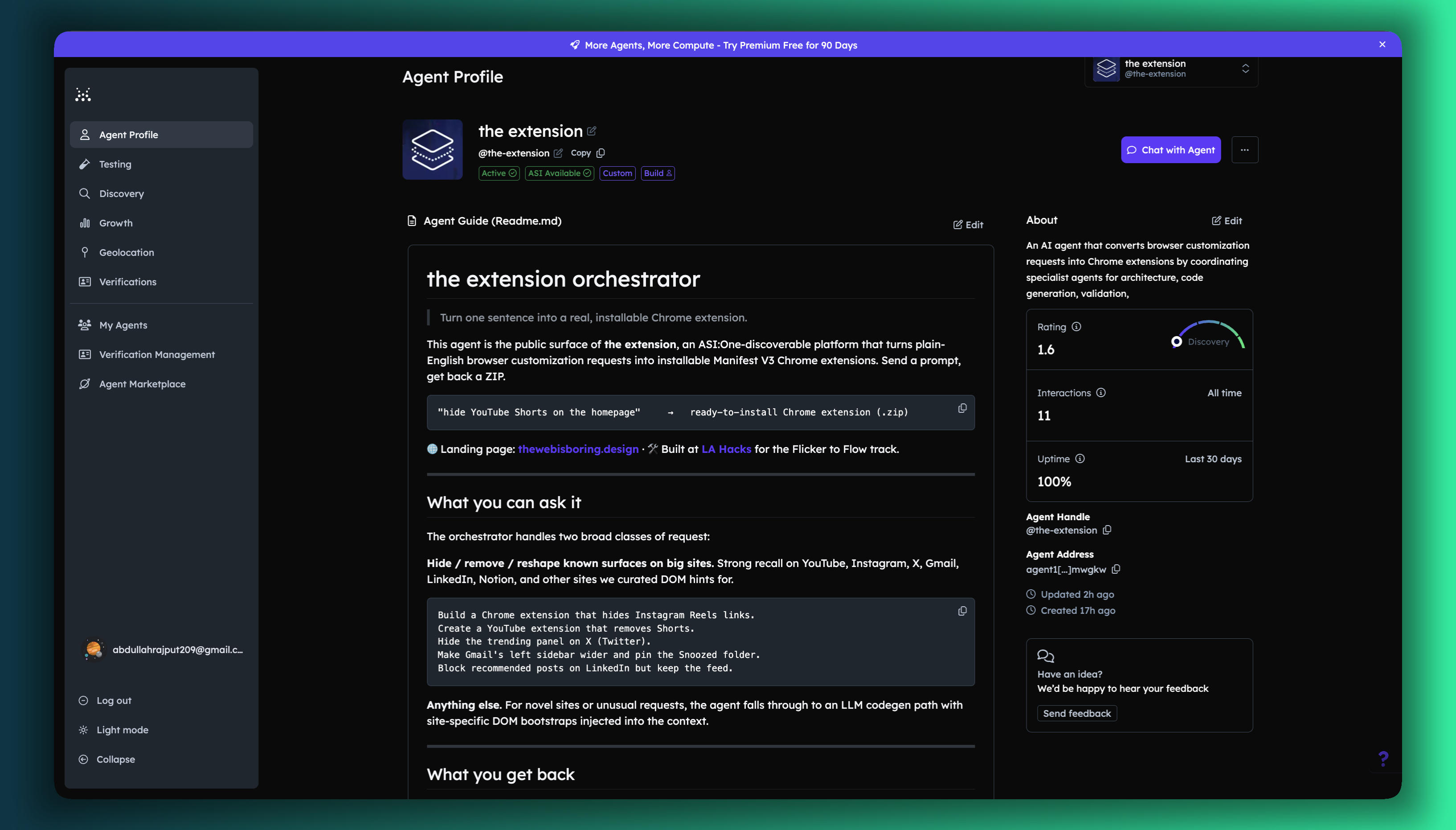1456x830 pixels.
Task: Copy the example prompts code block
Action: point(962,611)
